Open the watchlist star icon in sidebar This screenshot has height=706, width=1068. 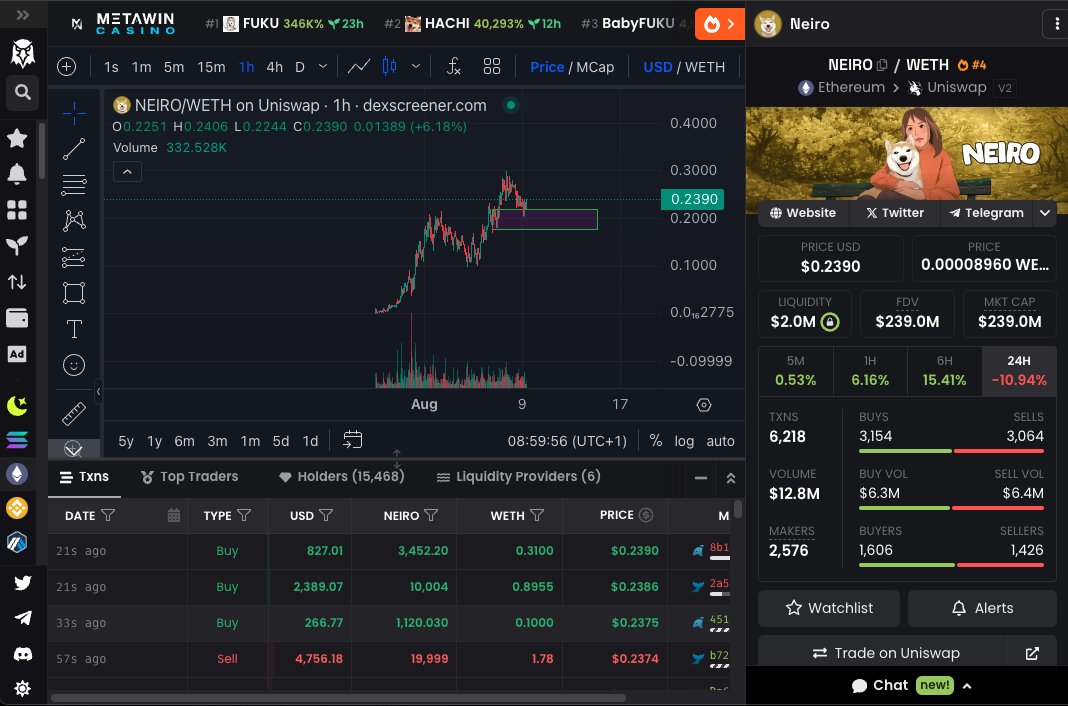pos(17,139)
